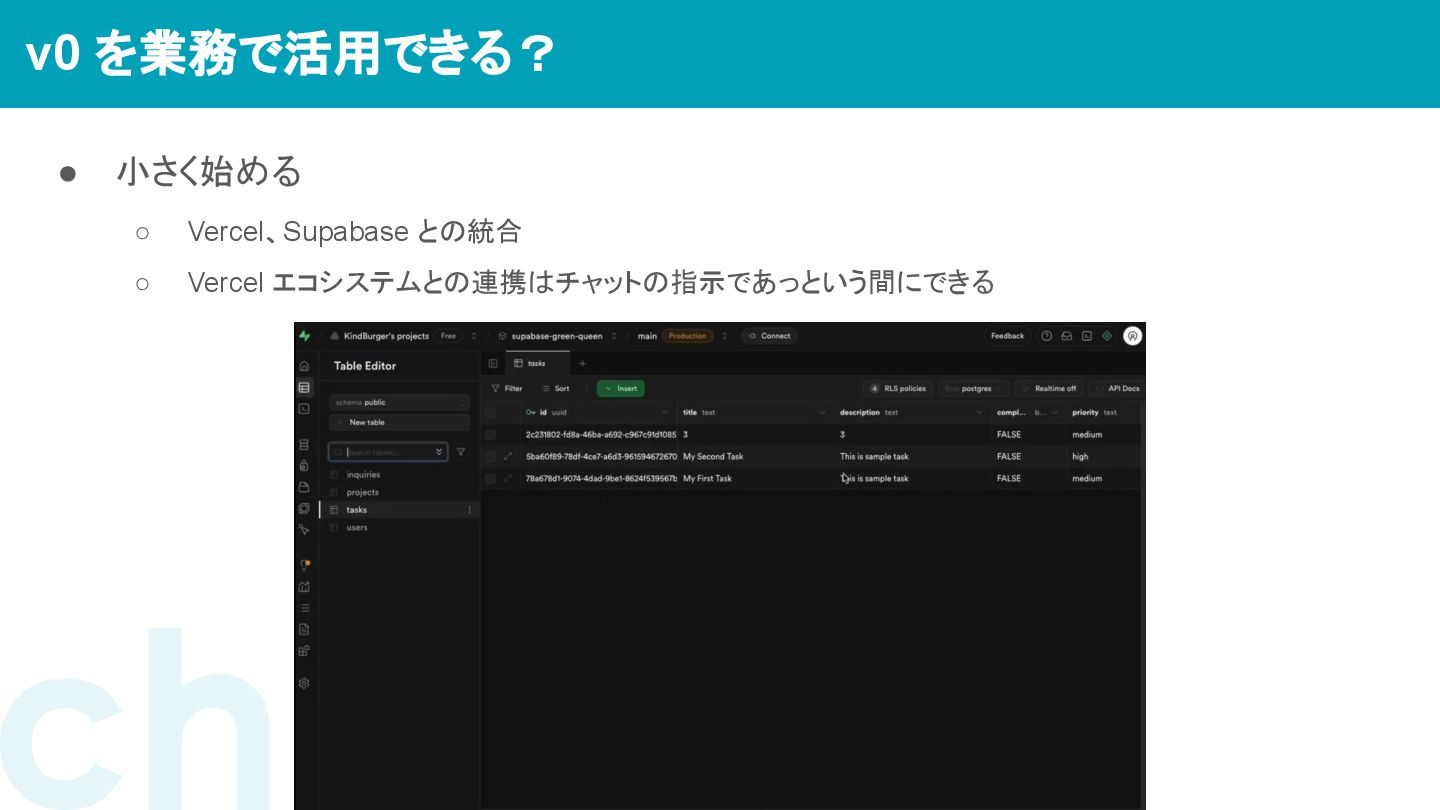Viewport: 1440px width, 810px height.
Task: Toggle the sidebar panel icon left of tasks tab
Action: pos(493,363)
